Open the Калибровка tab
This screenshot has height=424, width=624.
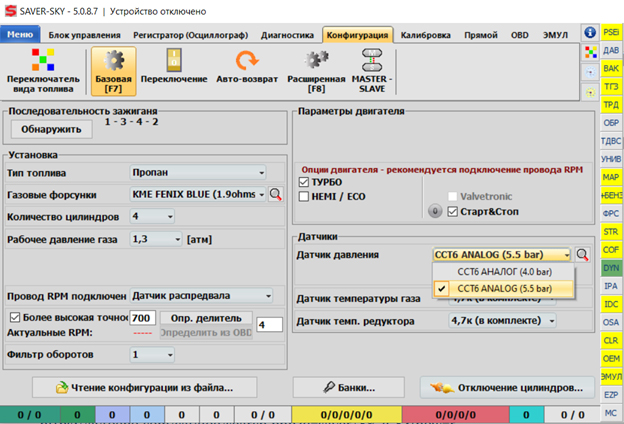[x=426, y=35]
